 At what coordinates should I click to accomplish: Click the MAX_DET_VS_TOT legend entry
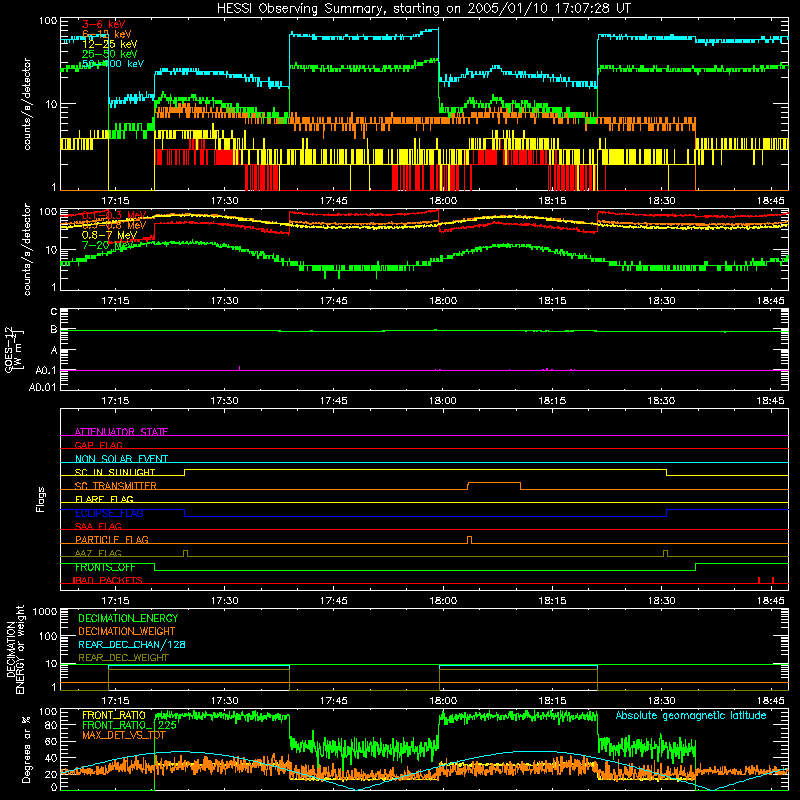124,735
